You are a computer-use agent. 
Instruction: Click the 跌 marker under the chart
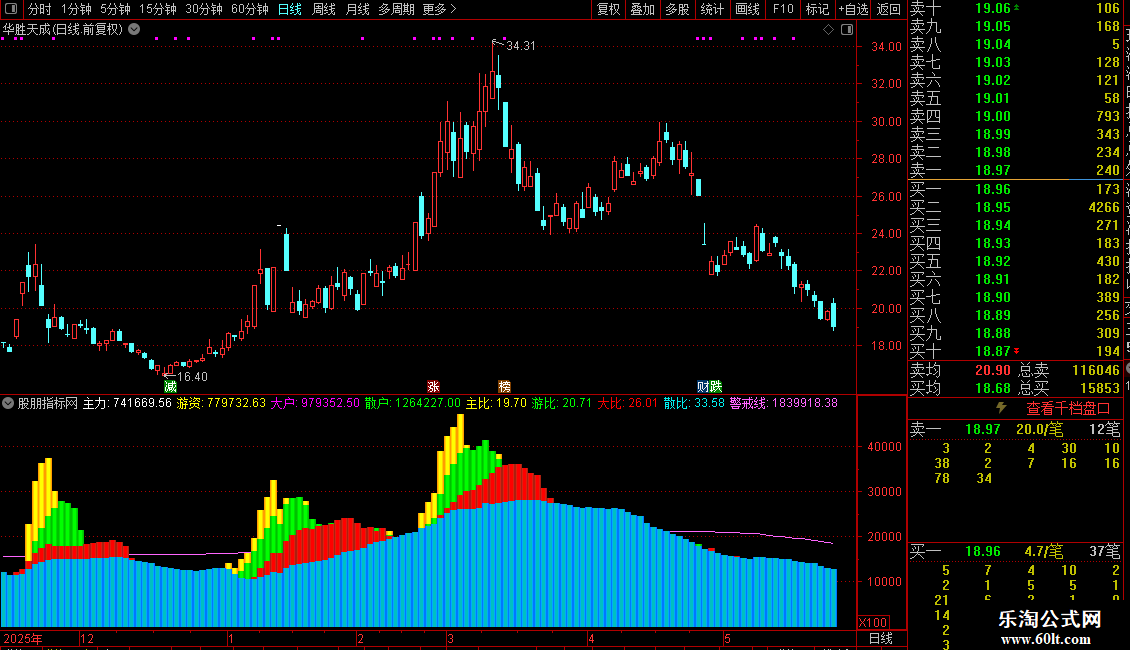[716, 386]
